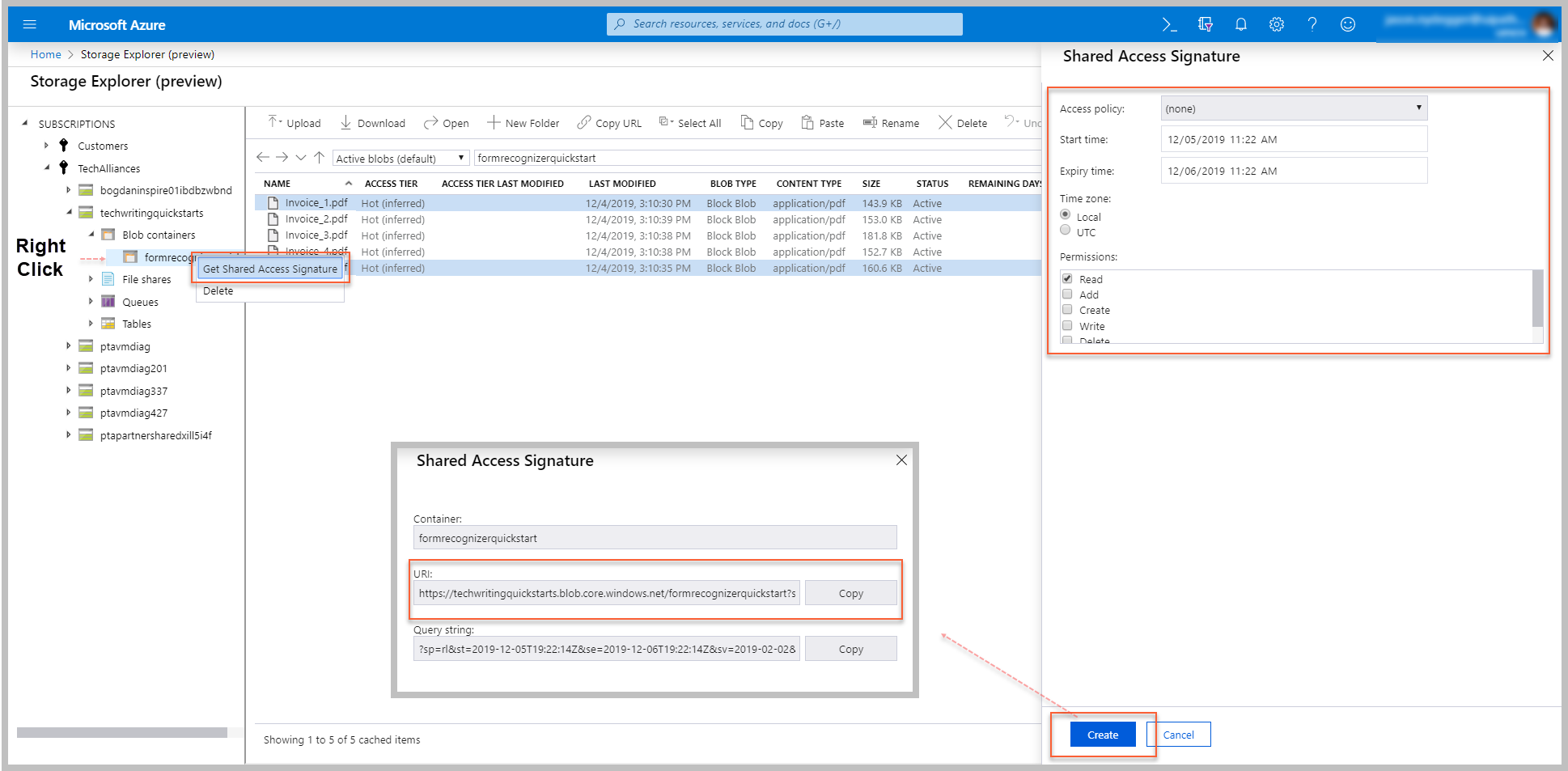Expand the Customers subscription node

[x=46, y=146]
